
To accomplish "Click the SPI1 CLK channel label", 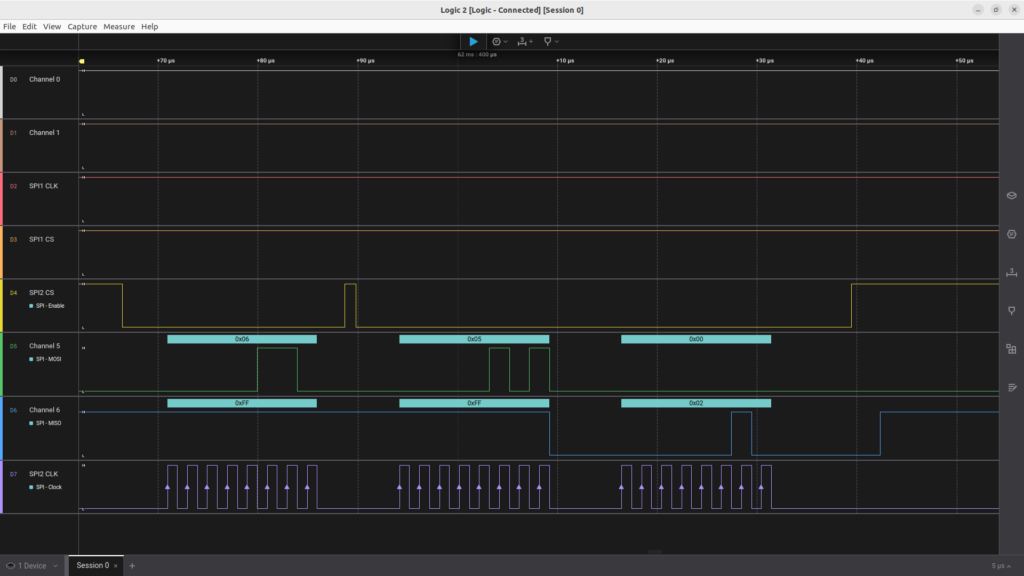I will pos(44,186).
